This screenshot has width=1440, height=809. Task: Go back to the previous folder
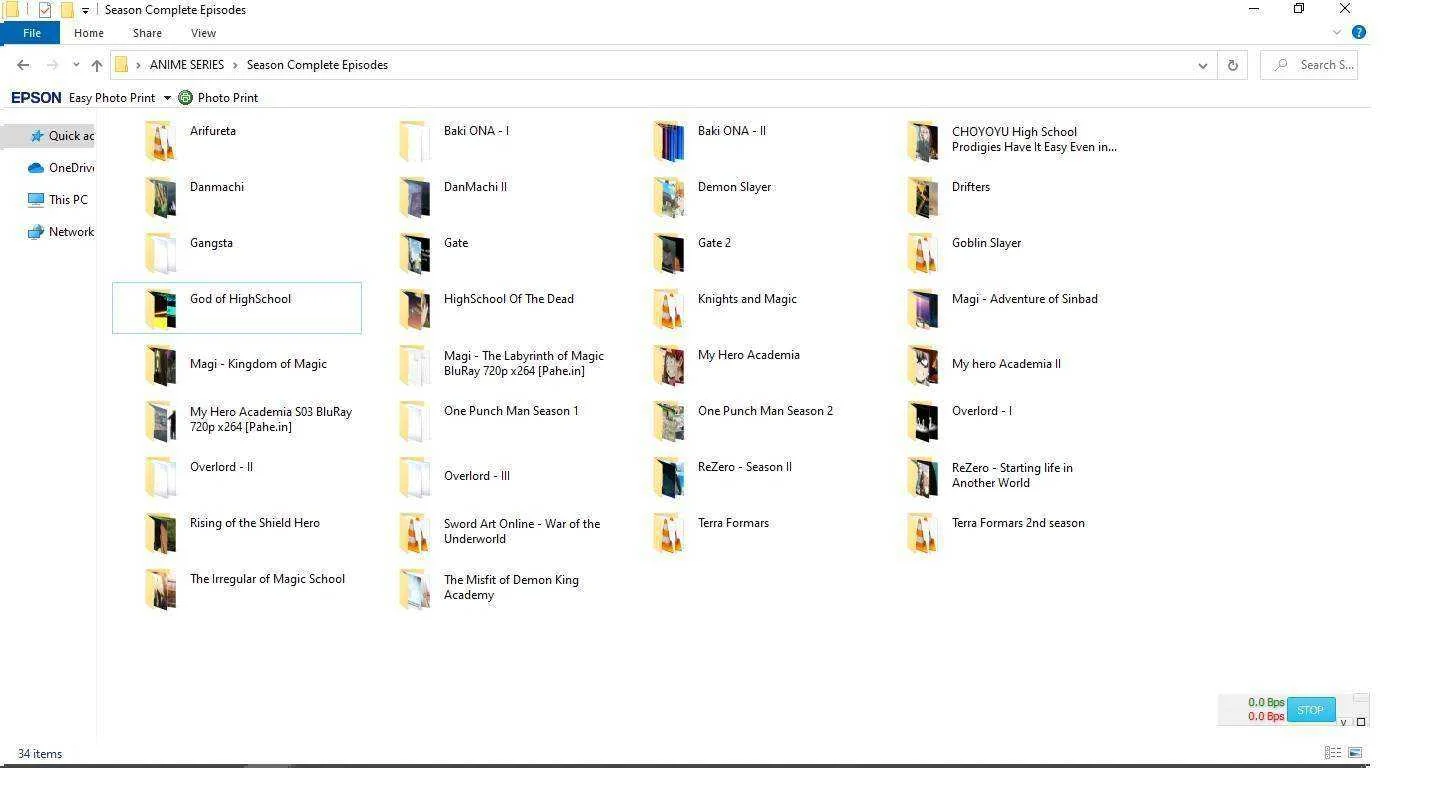23,65
